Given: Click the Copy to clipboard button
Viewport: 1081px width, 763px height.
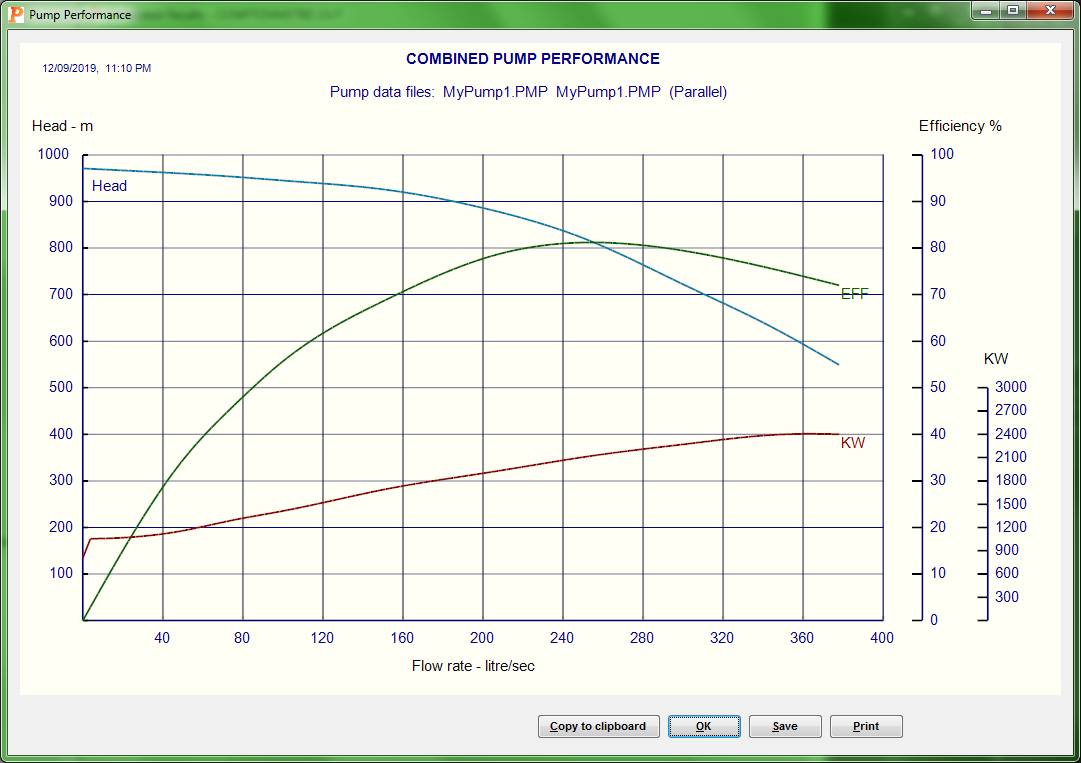Looking at the screenshot, I should [598, 726].
